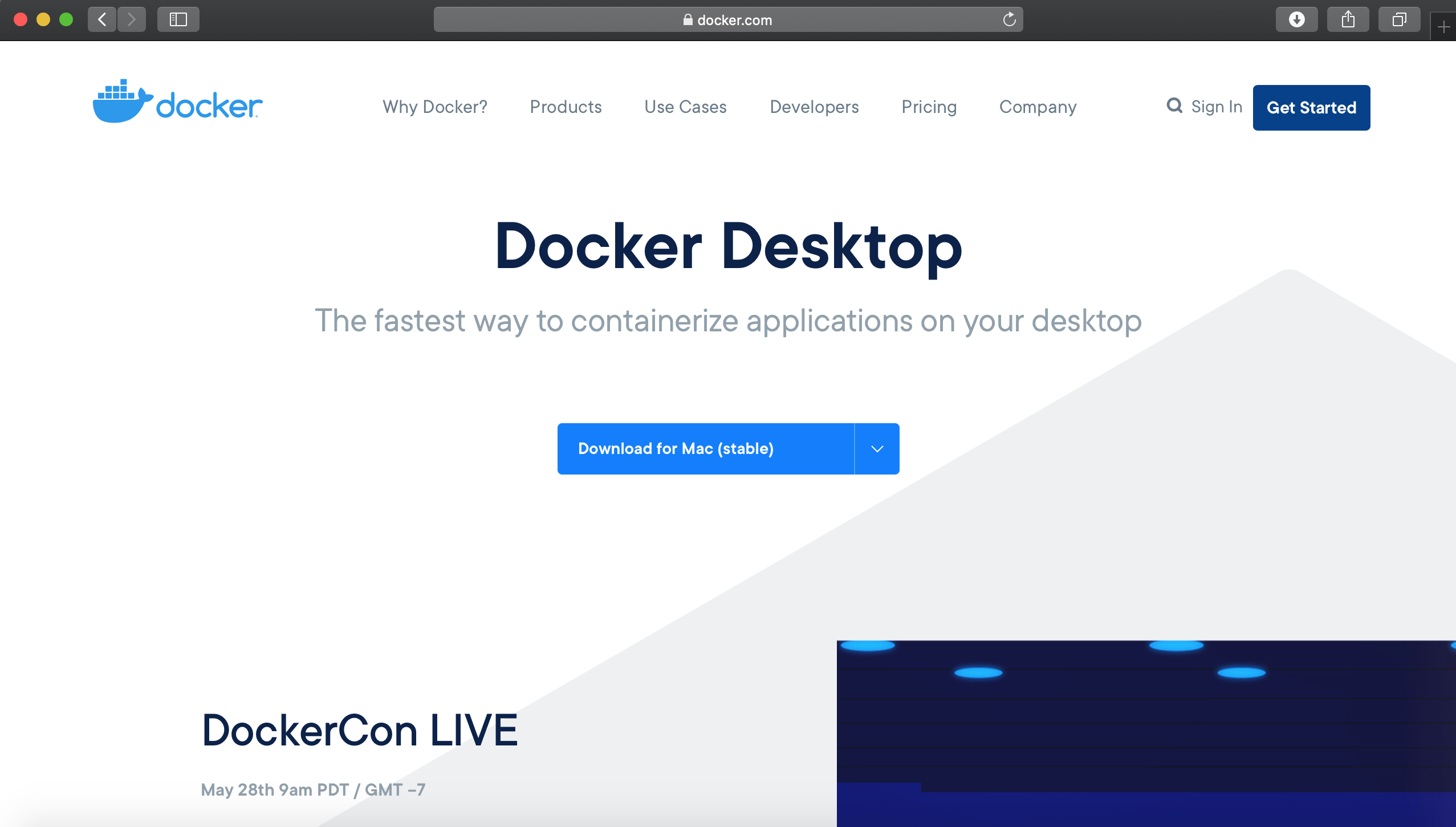The image size is (1456, 827).
Task: Open a new tab with plus icon
Action: 1443,27
